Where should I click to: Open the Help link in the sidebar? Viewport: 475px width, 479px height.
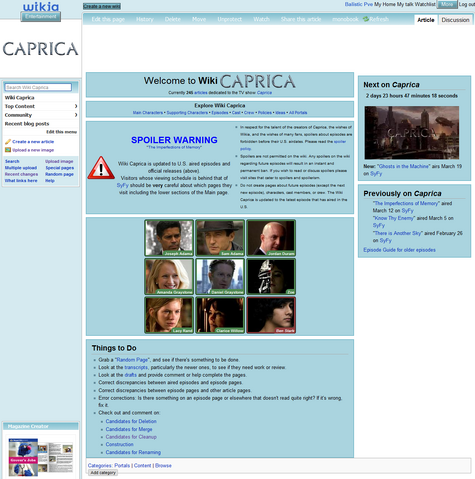tap(50, 180)
